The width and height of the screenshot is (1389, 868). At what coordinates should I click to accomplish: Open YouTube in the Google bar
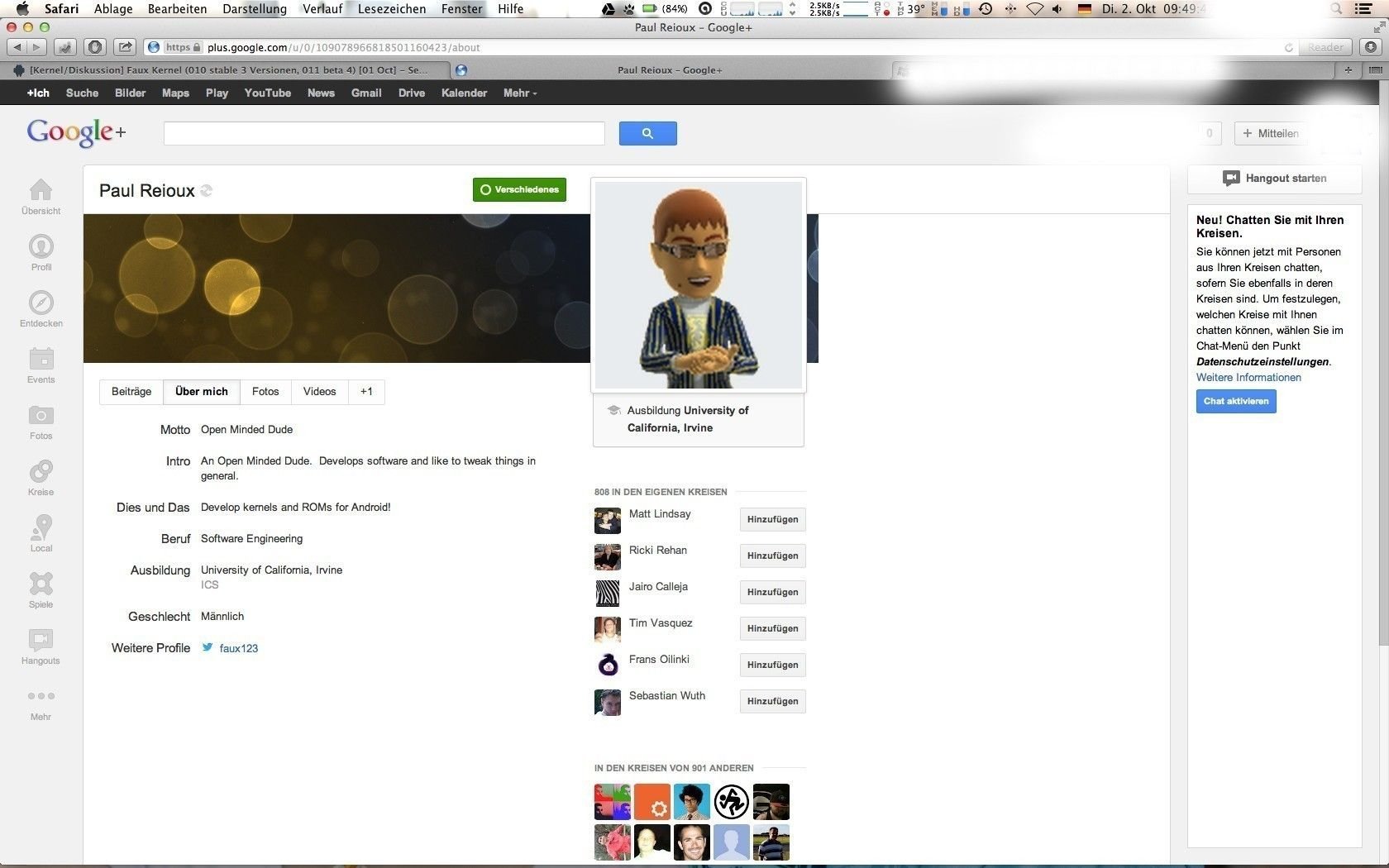268,93
